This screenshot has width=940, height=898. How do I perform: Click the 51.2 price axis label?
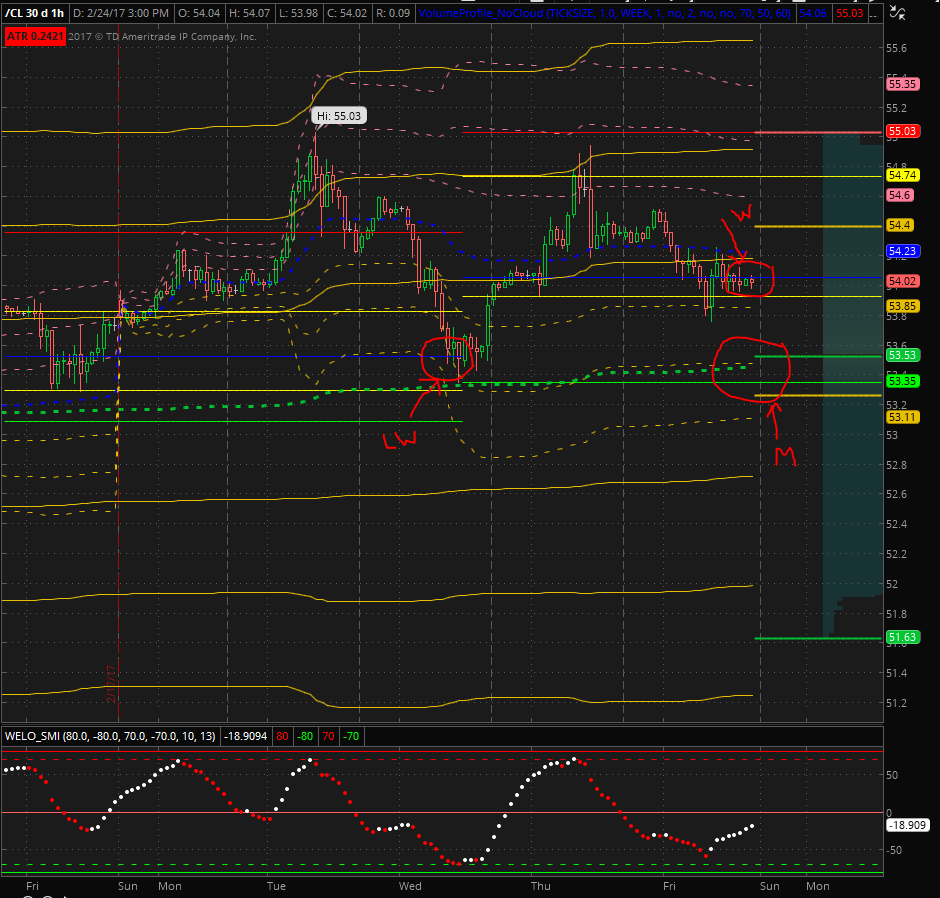[896, 703]
